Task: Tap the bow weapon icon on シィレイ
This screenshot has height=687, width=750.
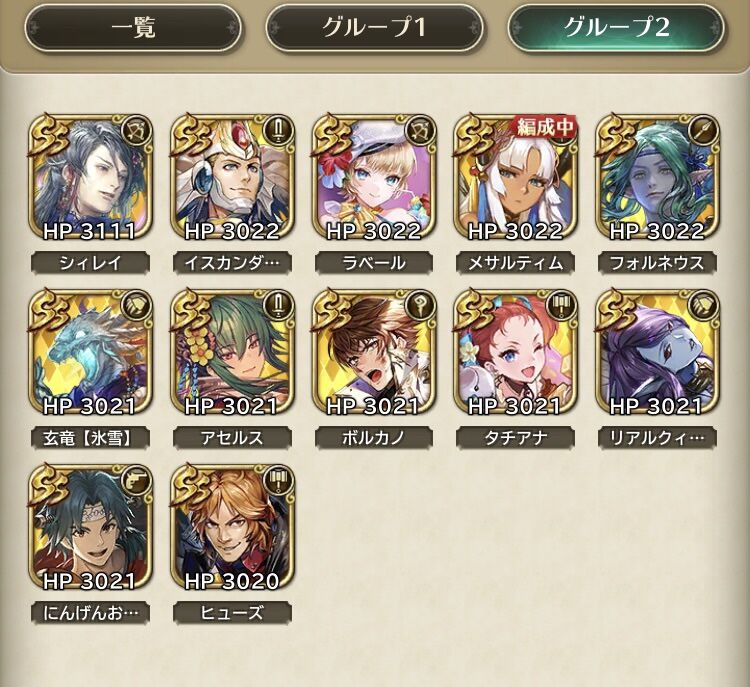Action: [136, 131]
